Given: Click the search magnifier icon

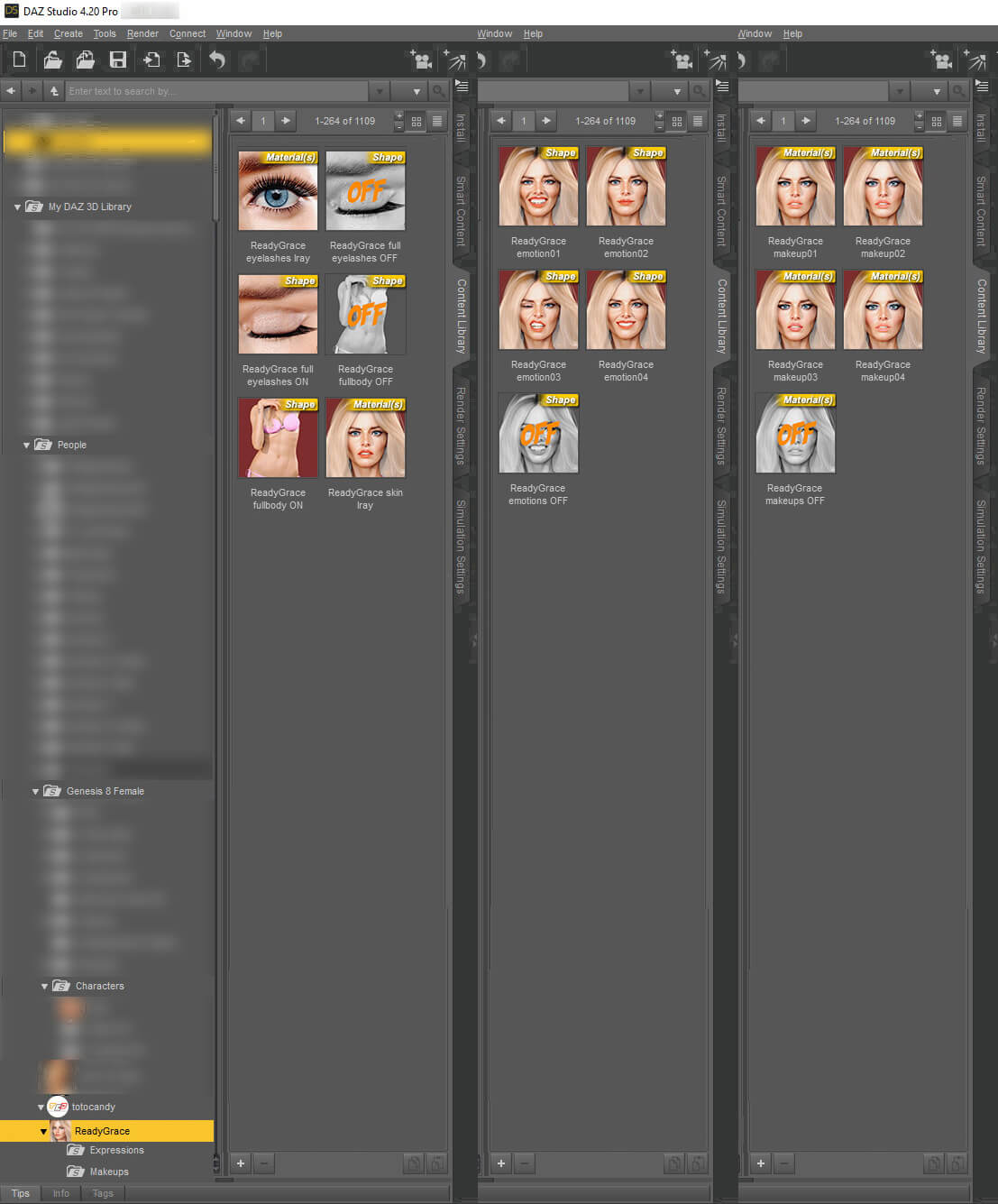Looking at the screenshot, I should click(x=439, y=91).
